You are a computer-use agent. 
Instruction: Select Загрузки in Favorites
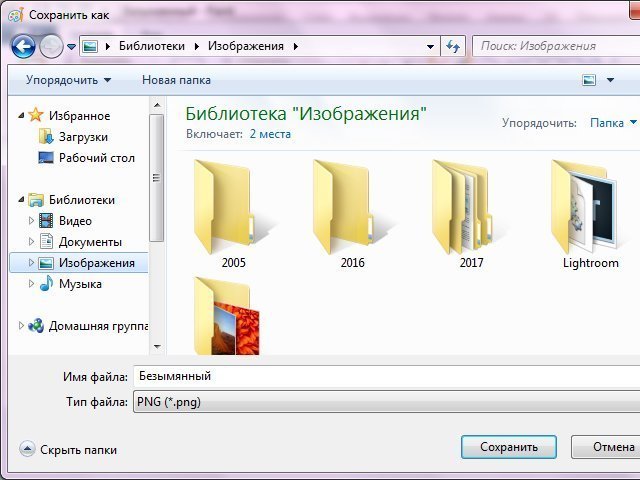(83, 137)
